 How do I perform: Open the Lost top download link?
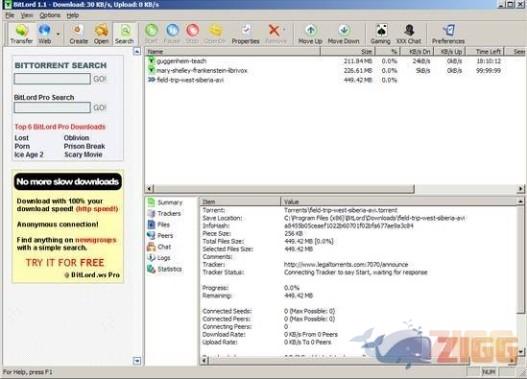click(x=22, y=138)
